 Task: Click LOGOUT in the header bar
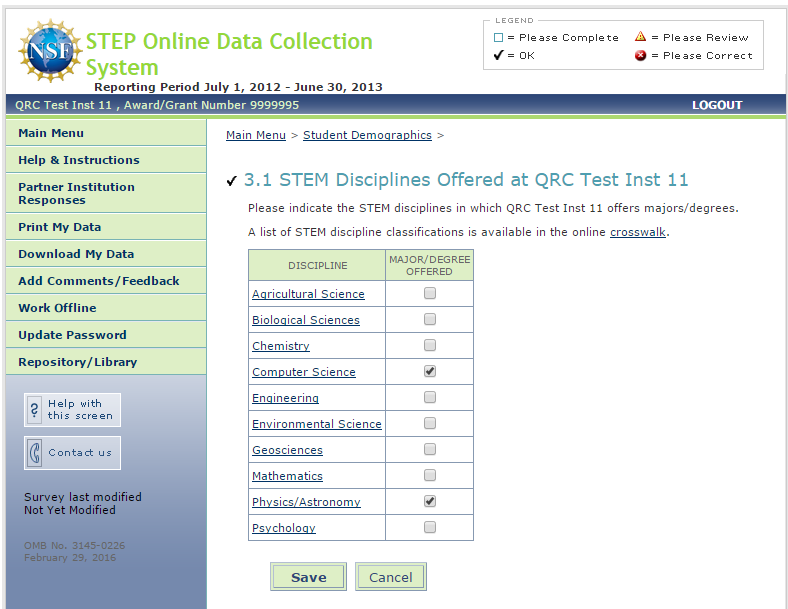point(717,106)
